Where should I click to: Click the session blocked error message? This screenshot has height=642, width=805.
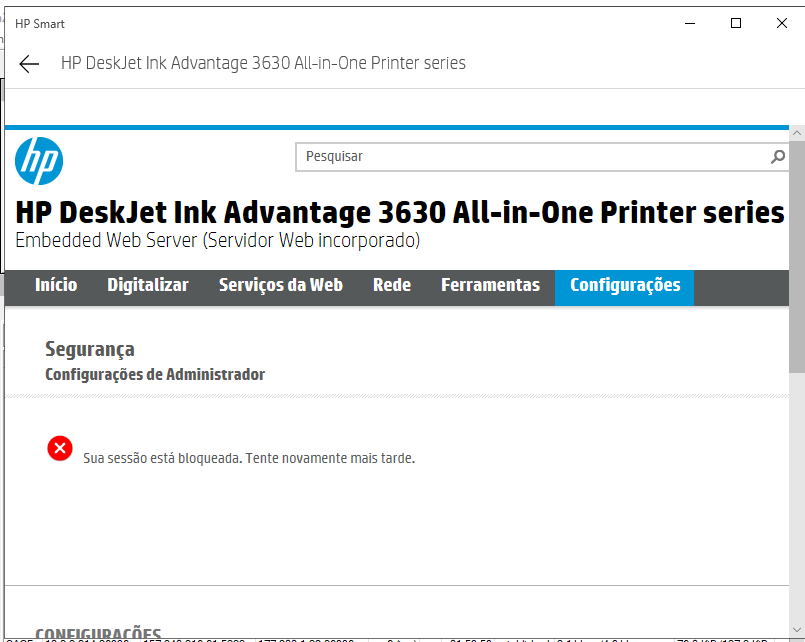[x=250, y=457]
